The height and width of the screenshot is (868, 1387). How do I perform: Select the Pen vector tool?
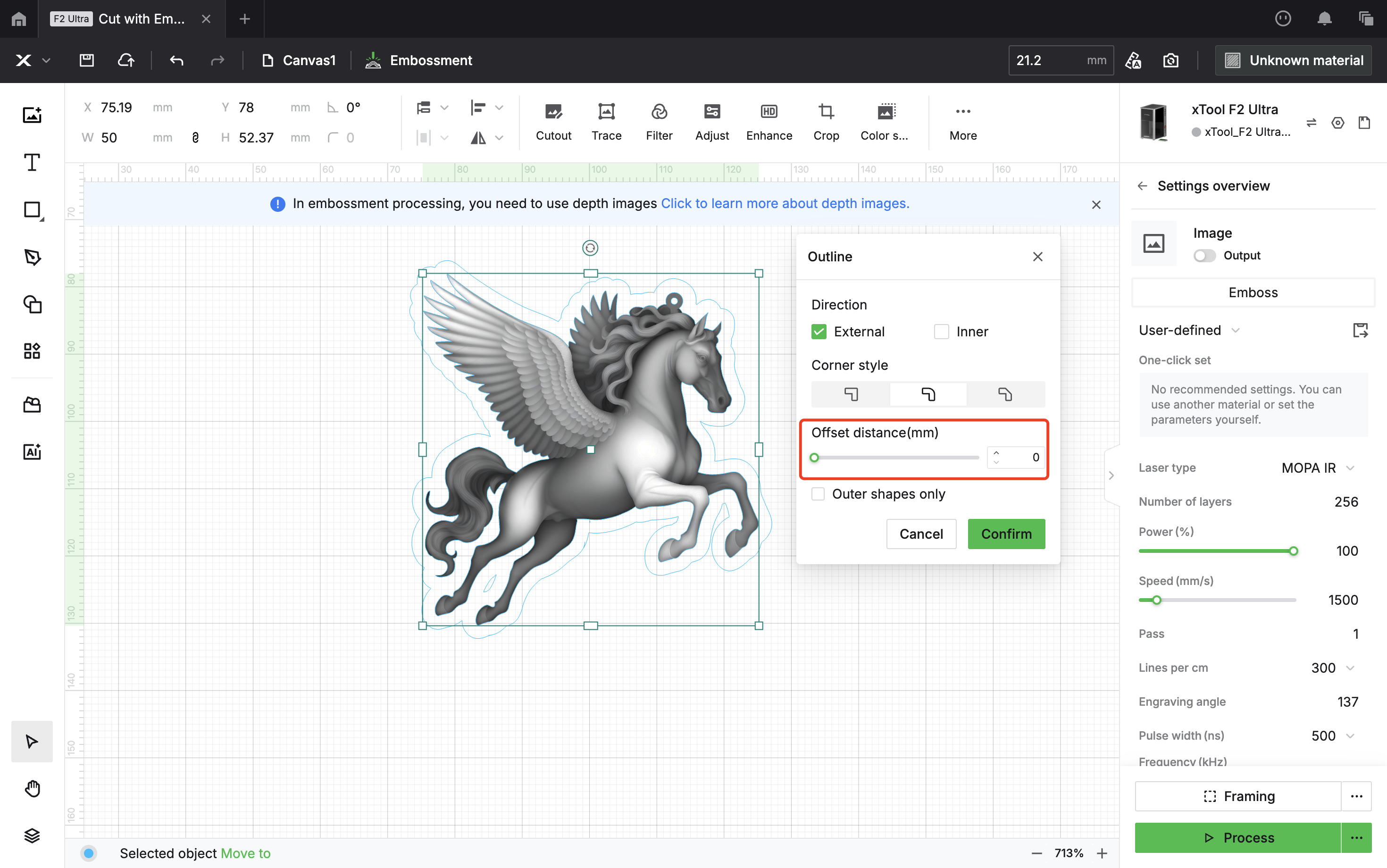32,257
